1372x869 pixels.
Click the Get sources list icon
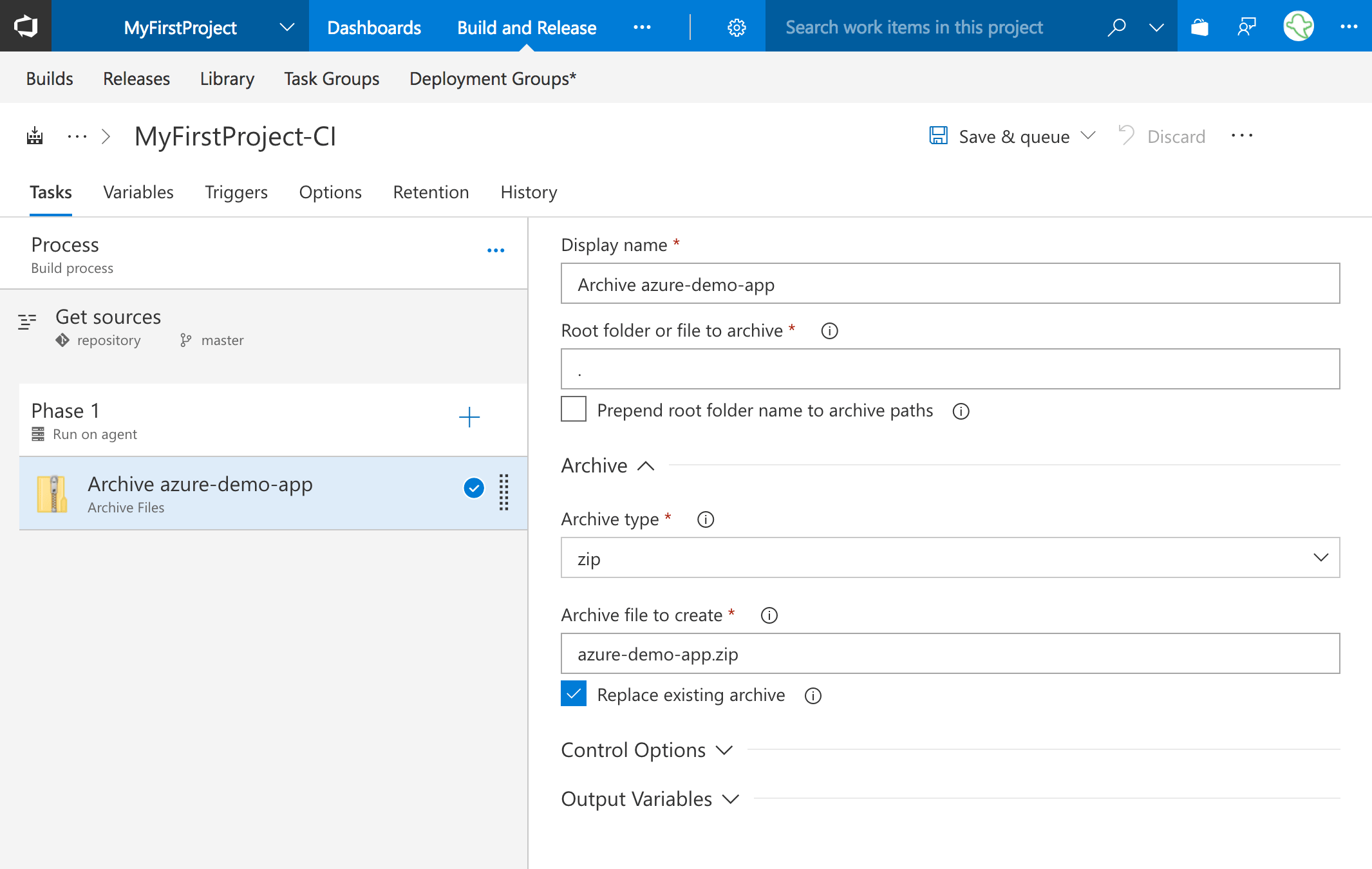(27, 321)
